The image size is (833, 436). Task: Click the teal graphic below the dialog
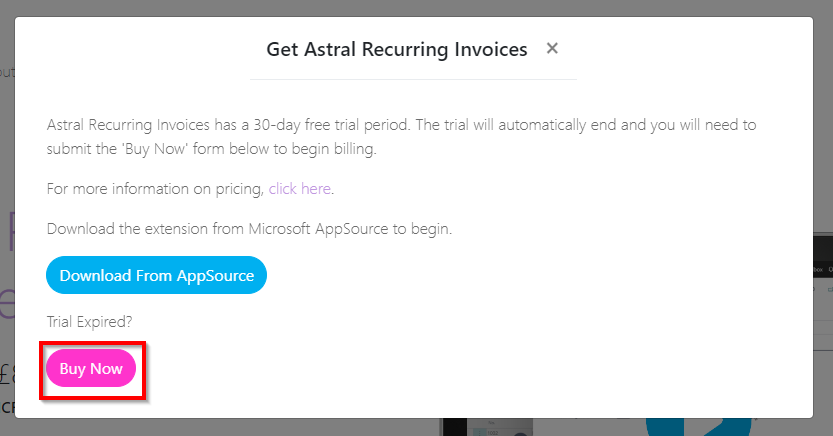[x=700, y=427]
